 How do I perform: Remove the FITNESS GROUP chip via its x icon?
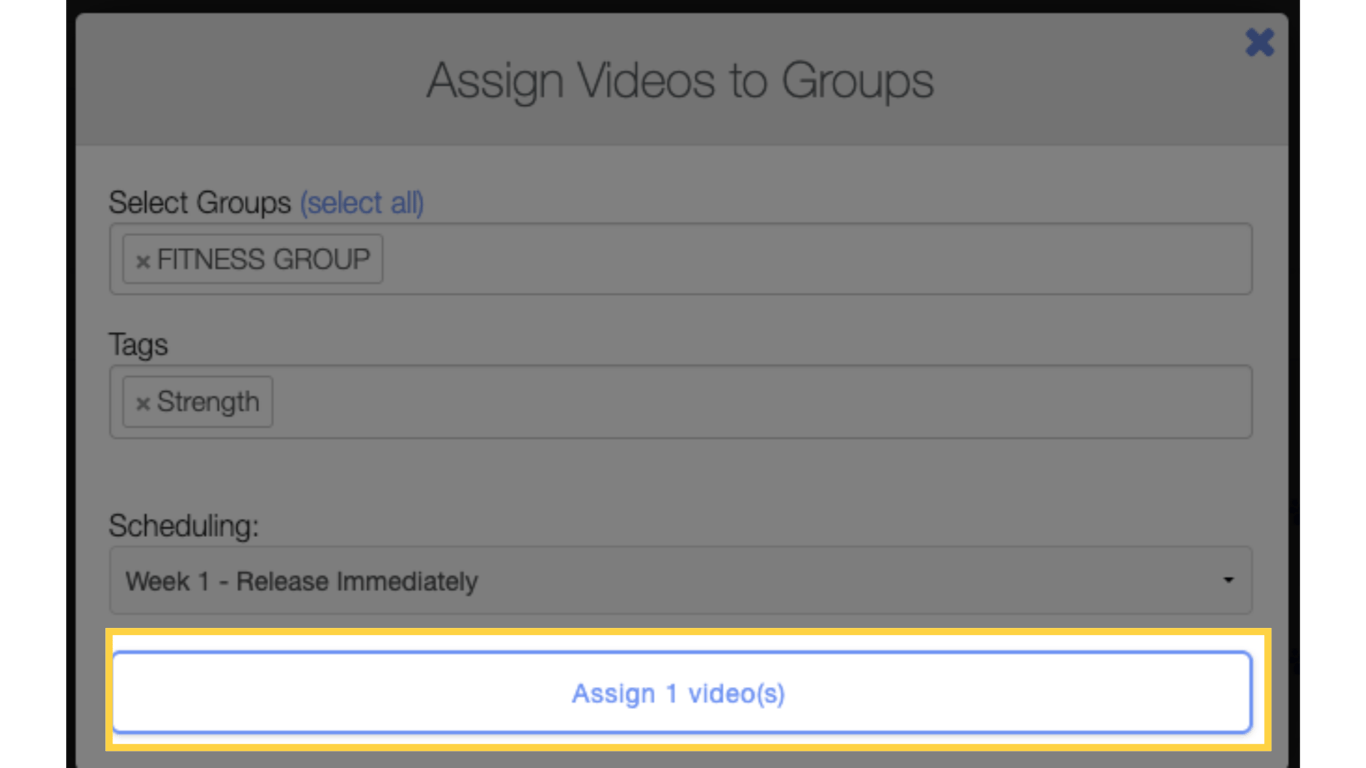point(141,259)
